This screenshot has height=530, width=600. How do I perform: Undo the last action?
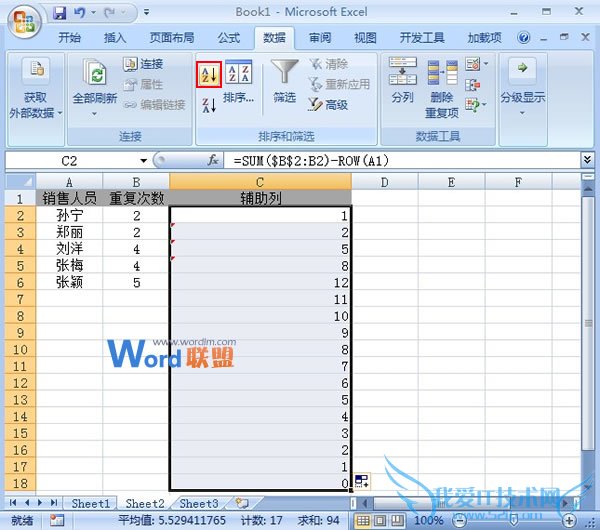pos(79,13)
